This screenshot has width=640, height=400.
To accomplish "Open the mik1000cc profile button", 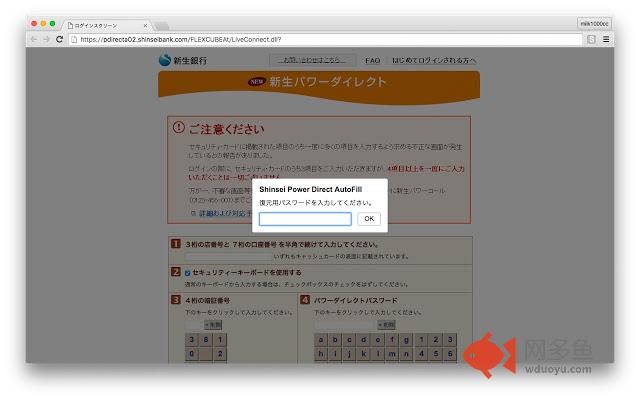I will [x=594, y=24].
